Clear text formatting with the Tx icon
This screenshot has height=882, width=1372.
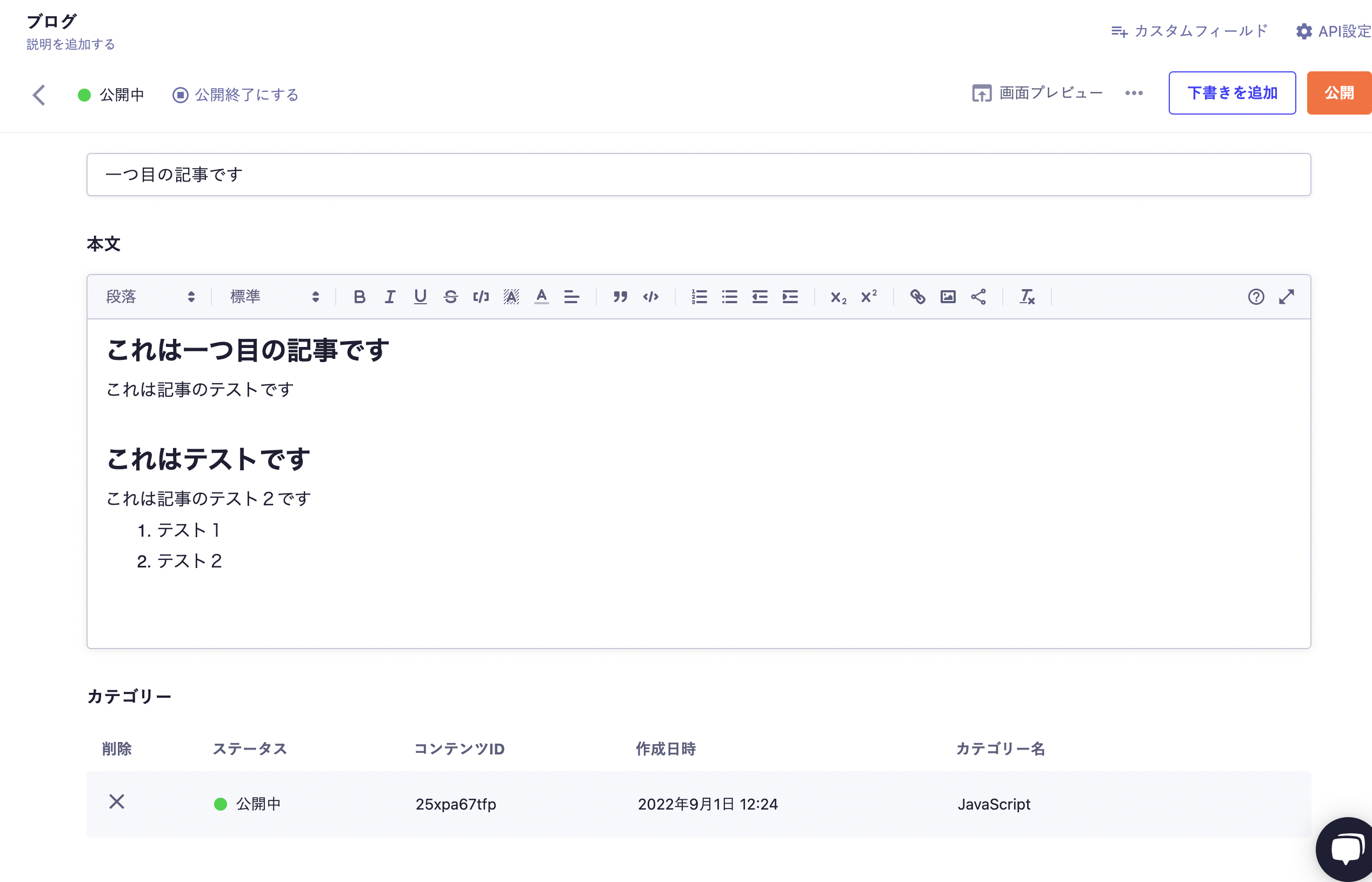pos(1027,297)
